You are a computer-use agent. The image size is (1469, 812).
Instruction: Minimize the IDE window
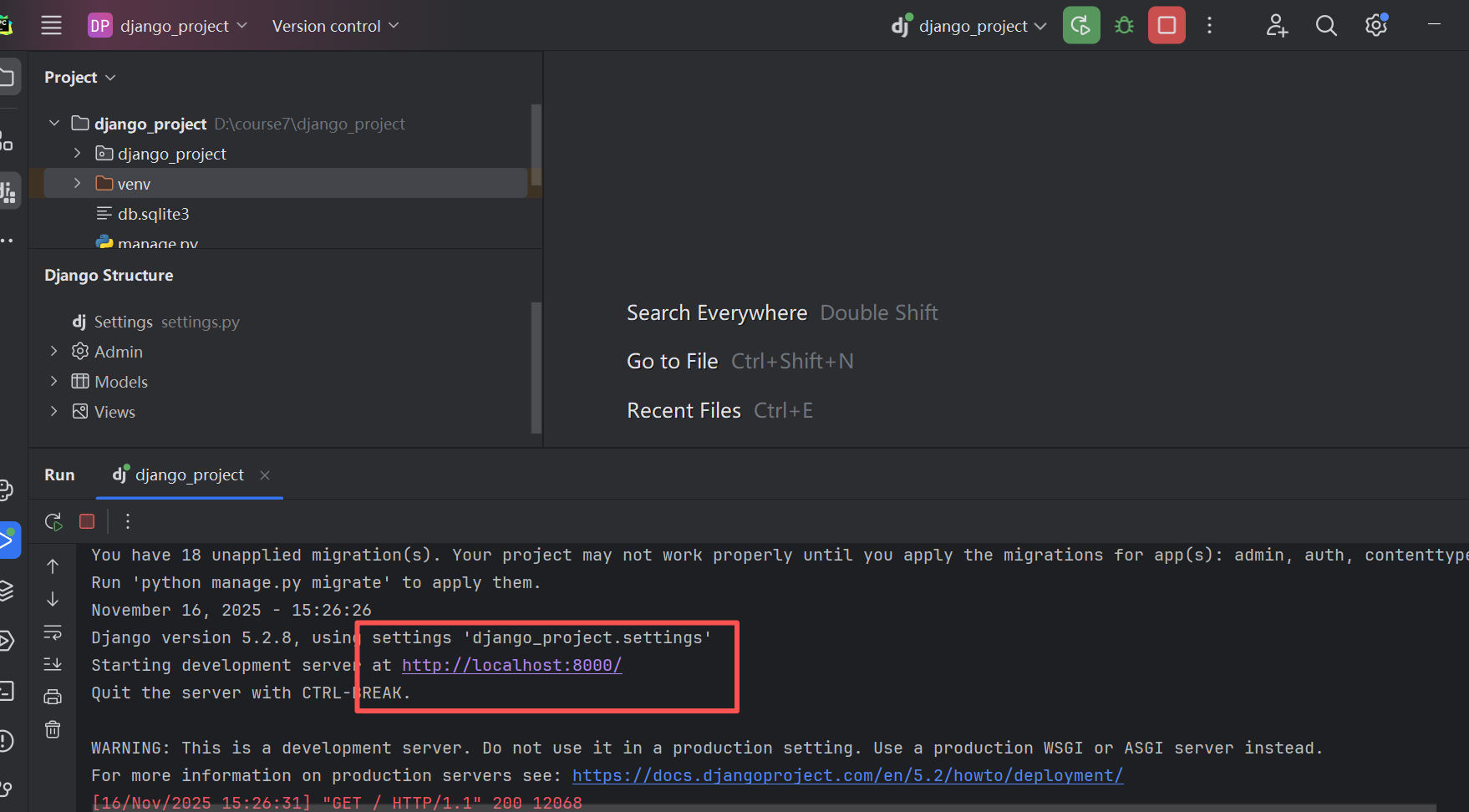click(x=1434, y=25)
